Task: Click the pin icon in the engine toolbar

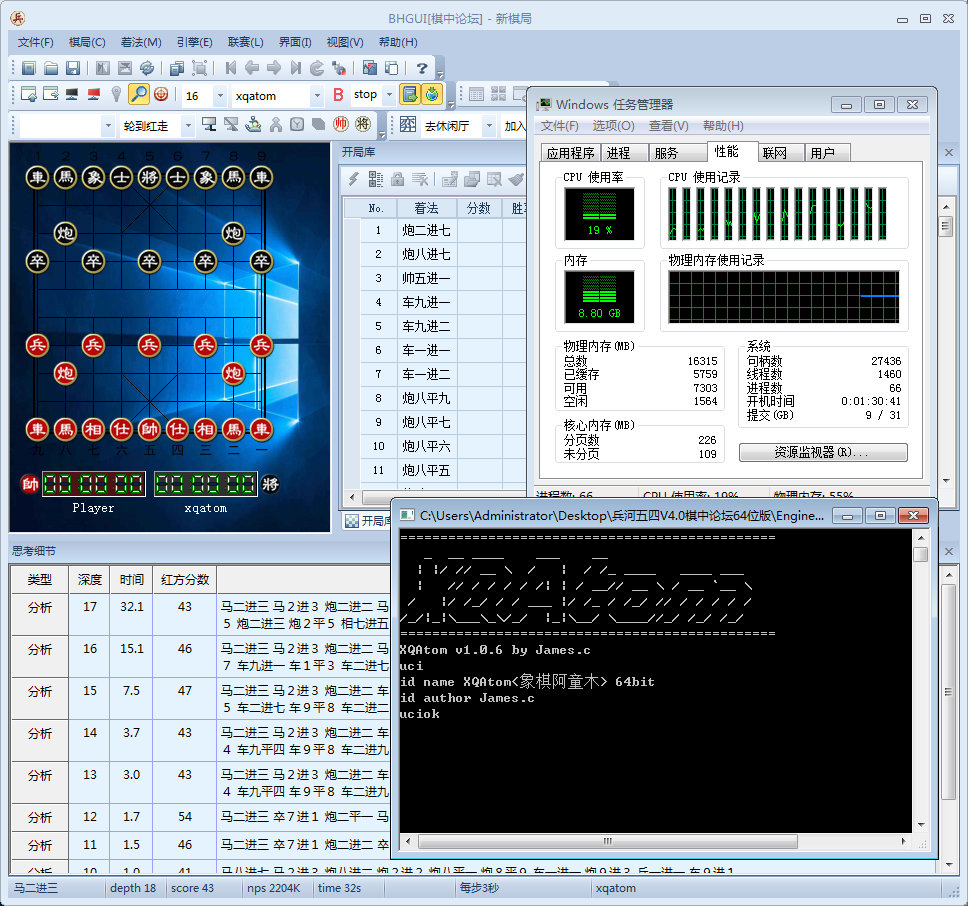Action: (x=116, y=94)
